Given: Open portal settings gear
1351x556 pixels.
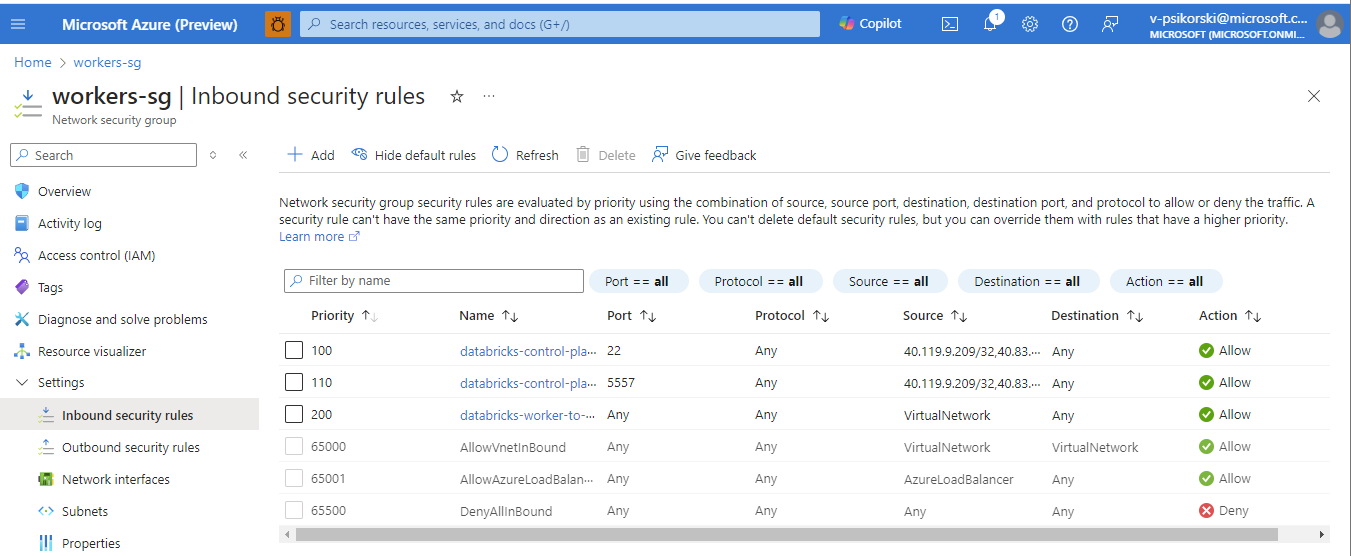Looking at the screenshot, I should point(1030,24).
